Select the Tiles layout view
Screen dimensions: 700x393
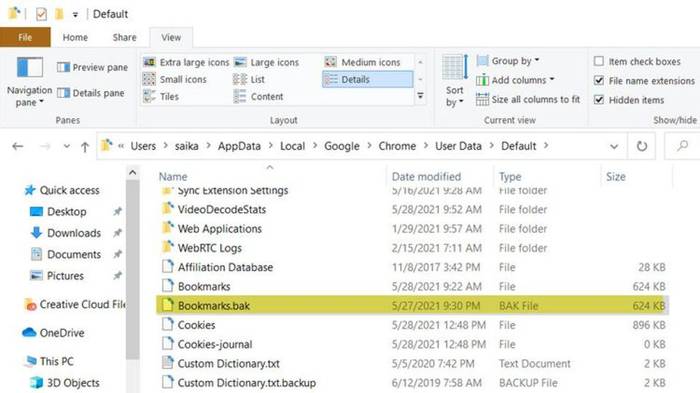[x=161, y=96]
